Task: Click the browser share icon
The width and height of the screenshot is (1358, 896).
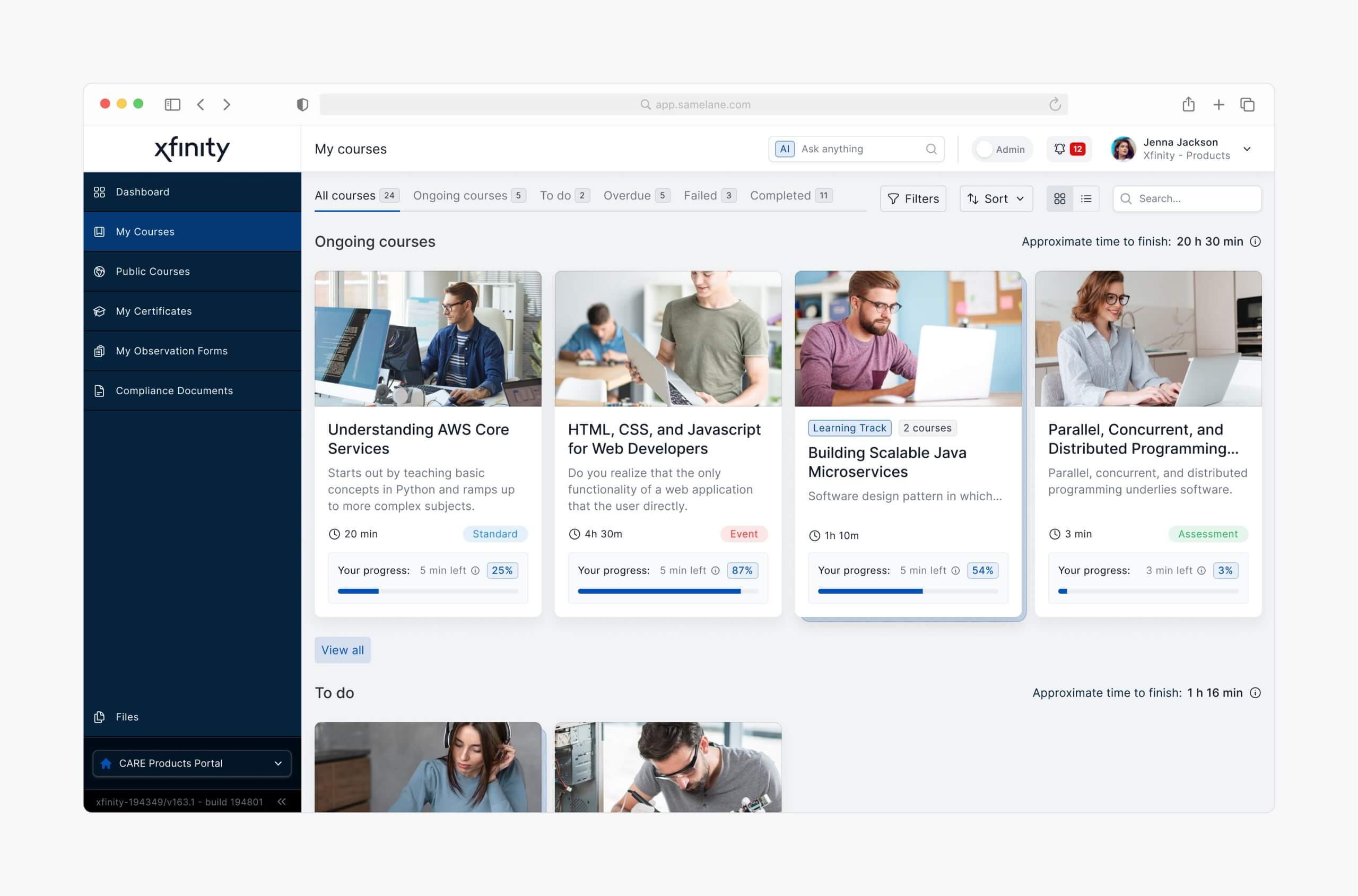Action: [x=1188, y=104]
